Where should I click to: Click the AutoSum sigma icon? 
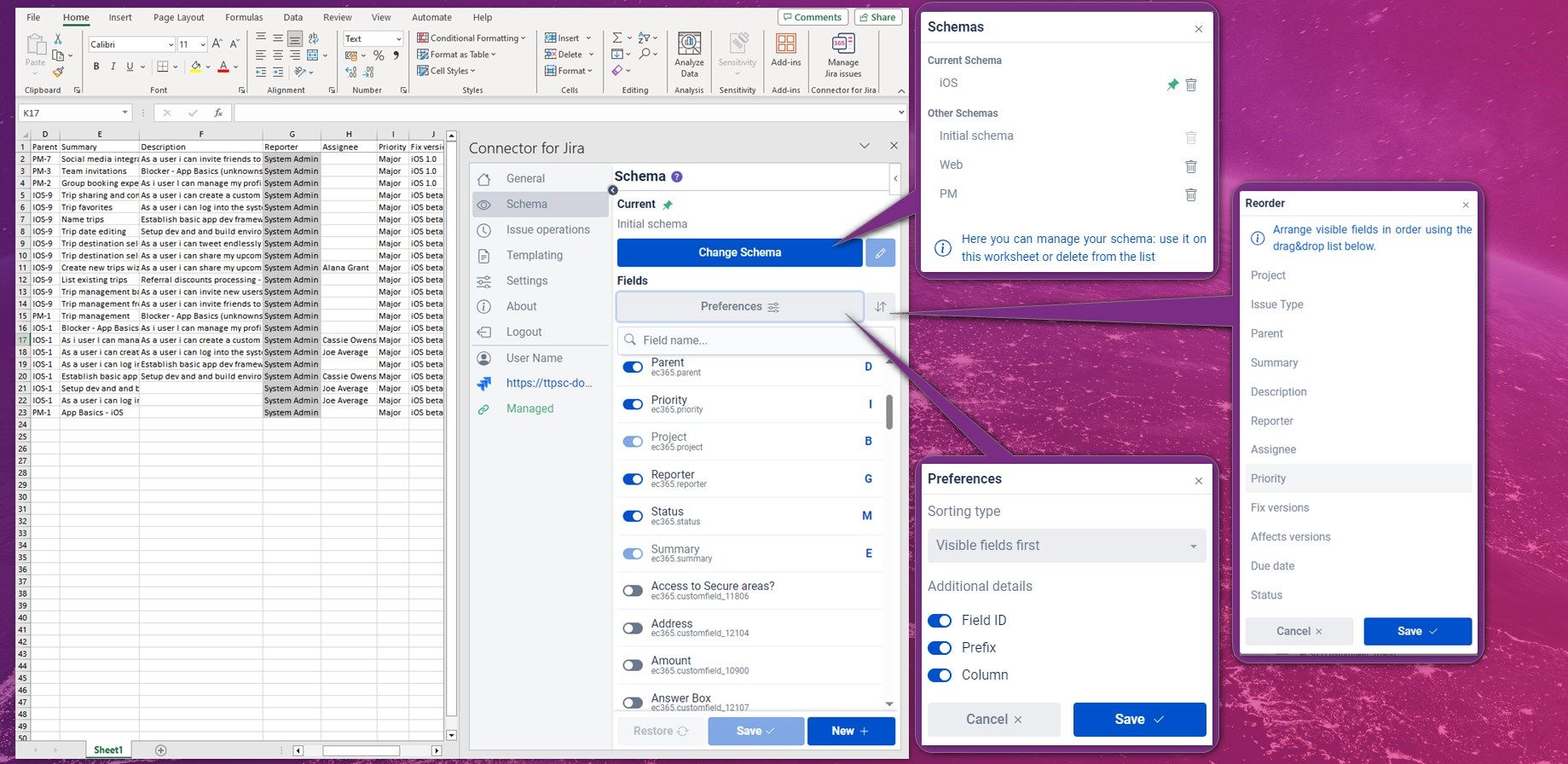616,38
